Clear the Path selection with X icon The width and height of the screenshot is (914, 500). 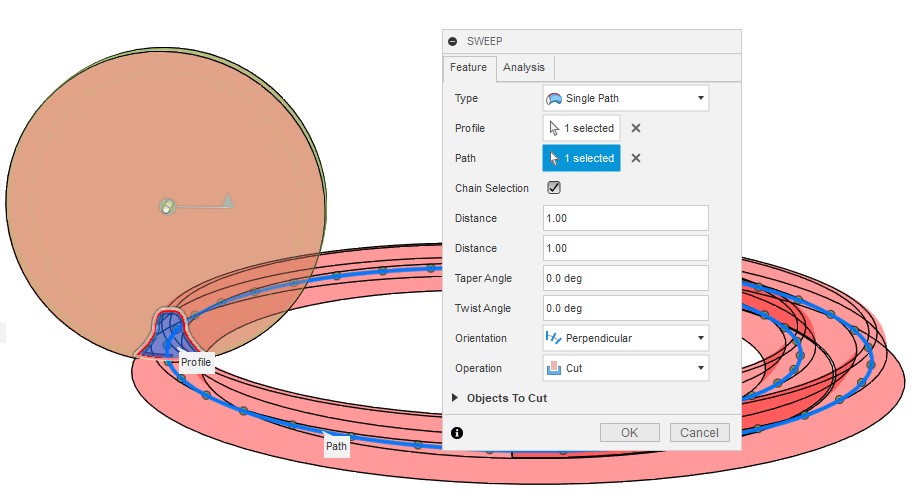[636, 158]
